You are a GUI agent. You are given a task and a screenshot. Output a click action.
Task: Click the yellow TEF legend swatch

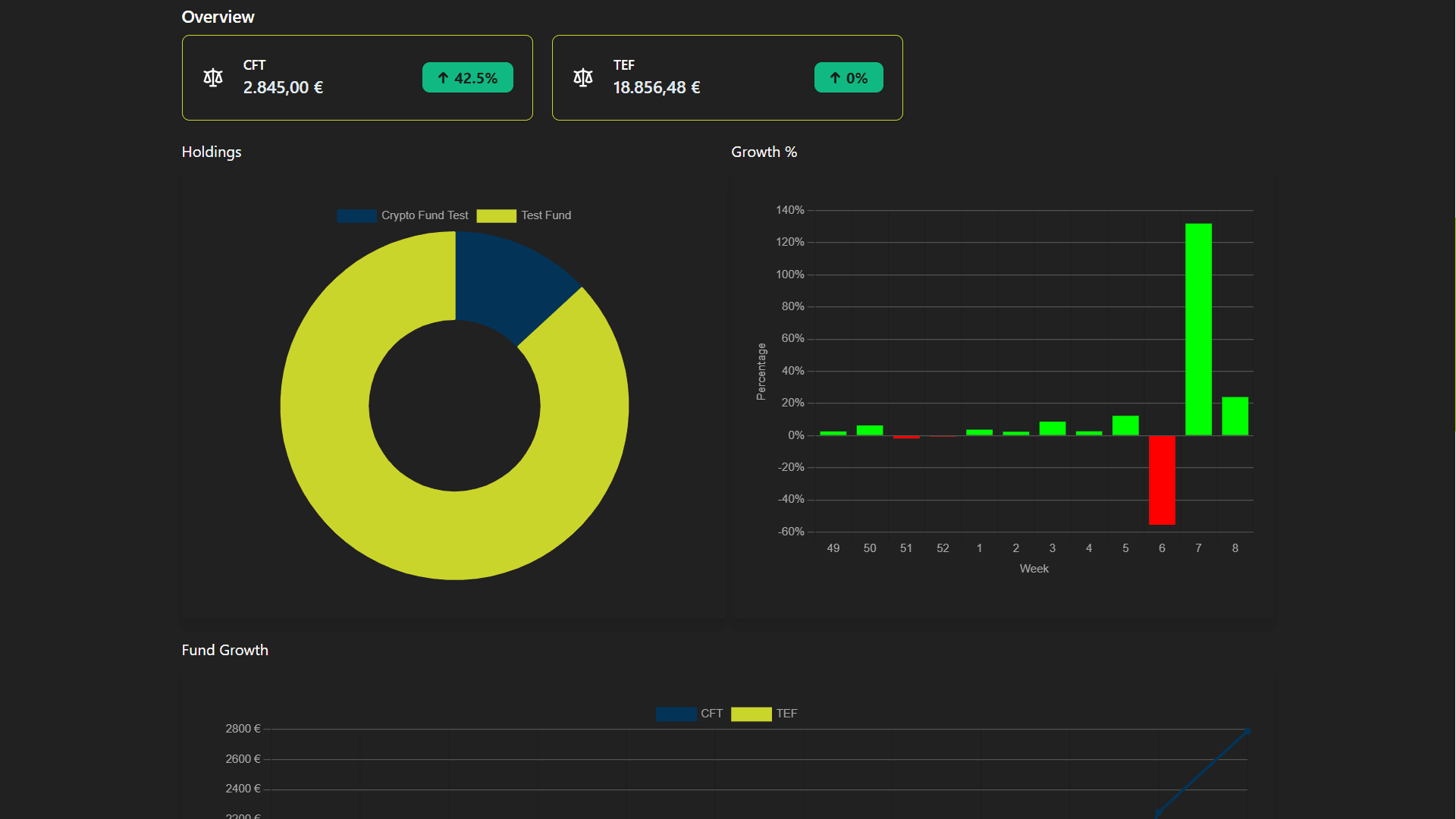click(x=751, y=714)
